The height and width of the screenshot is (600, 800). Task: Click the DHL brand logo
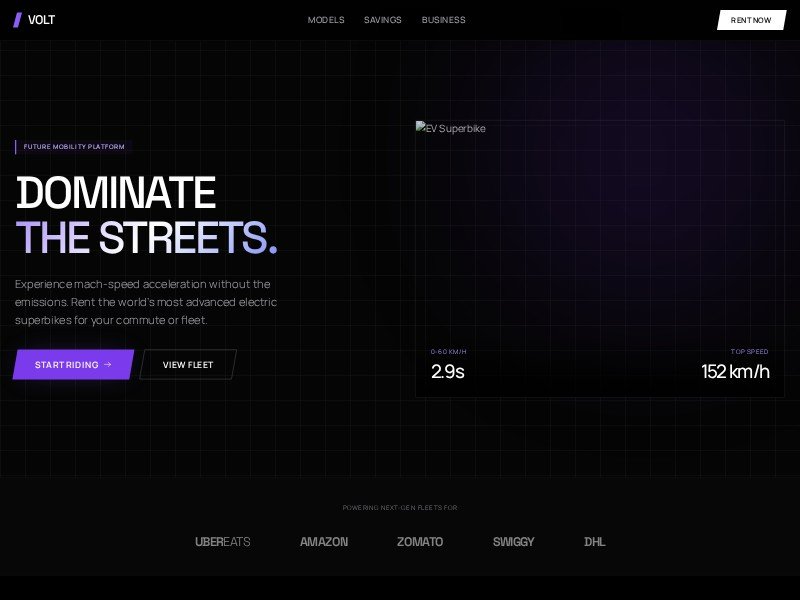(x=594, y=542)
